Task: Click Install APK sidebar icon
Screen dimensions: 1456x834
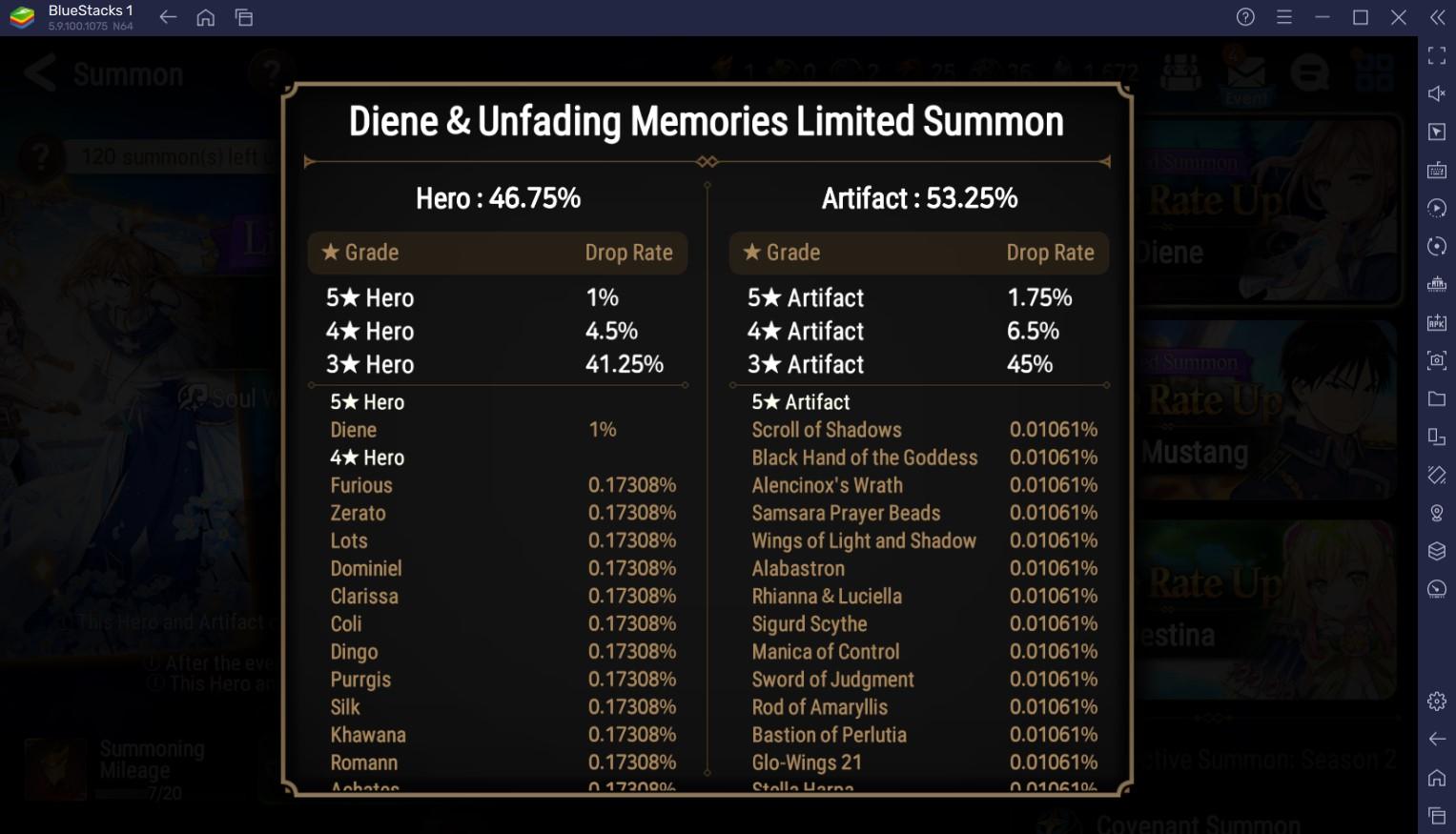Action: coord(1437,322)
